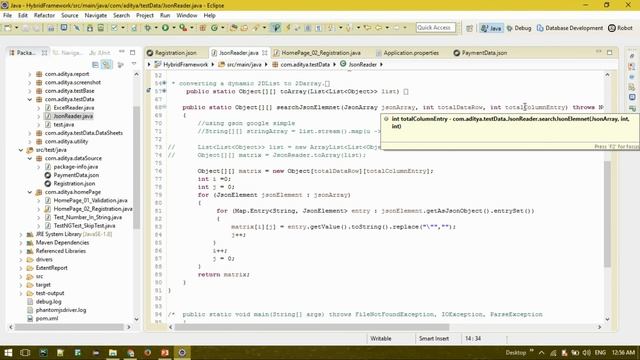Open Package Explorer View Menu triangle
This screenshot has height=360, width=640.
tap(134, 64)
